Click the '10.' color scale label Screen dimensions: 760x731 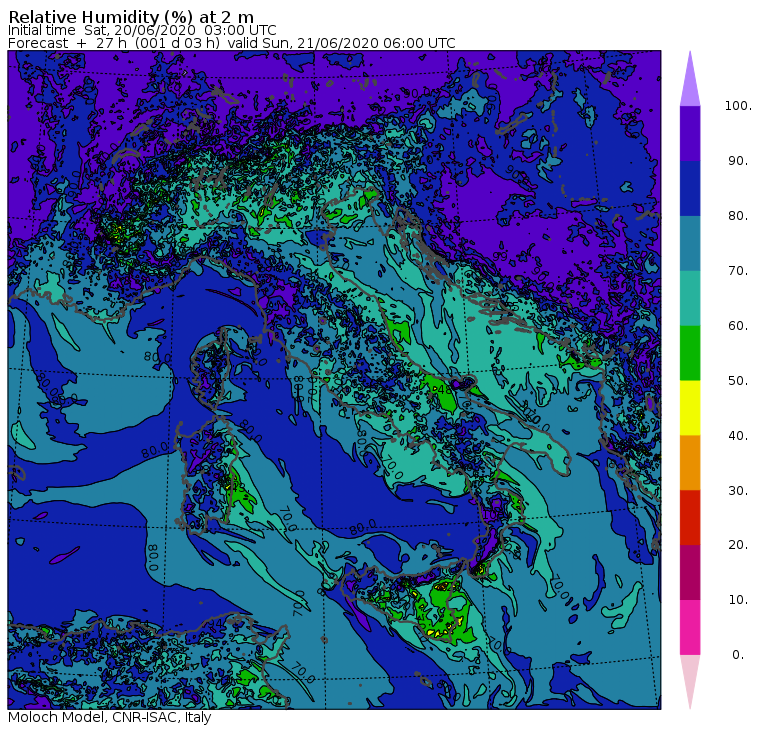pos(738,600)
